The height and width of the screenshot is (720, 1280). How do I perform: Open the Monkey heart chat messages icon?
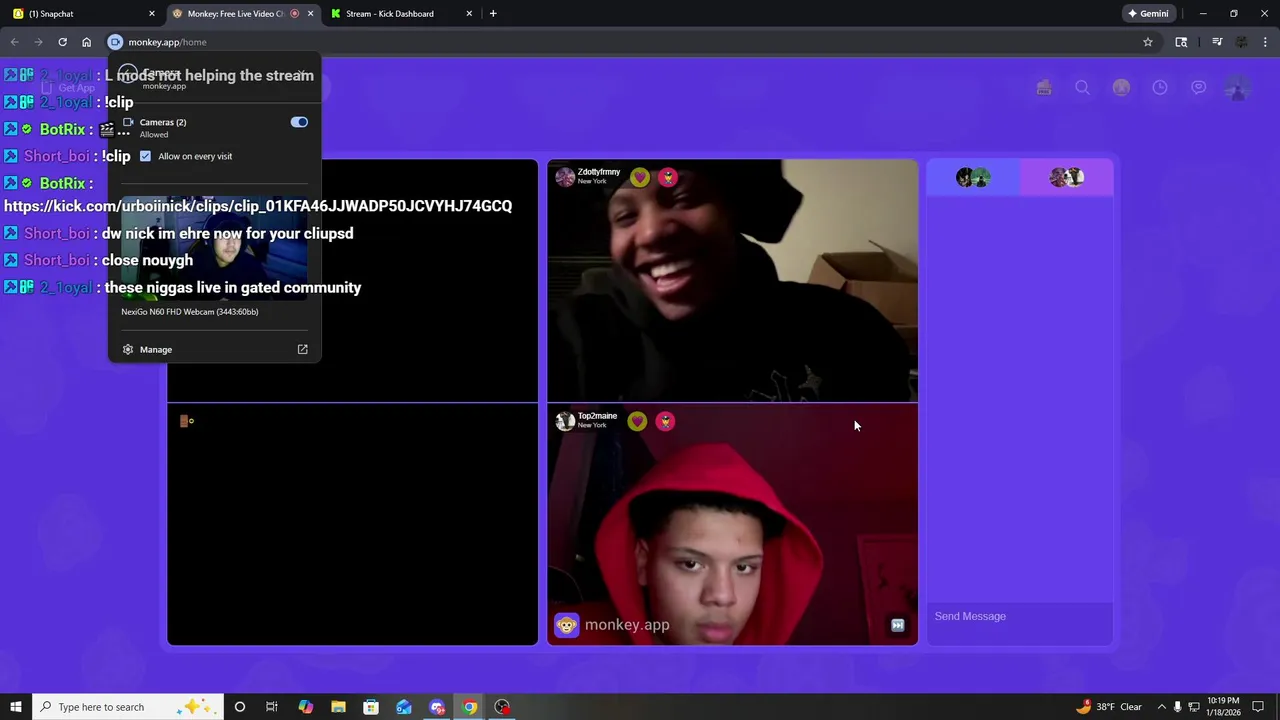pyautogui.click(x=1198, y=88)
